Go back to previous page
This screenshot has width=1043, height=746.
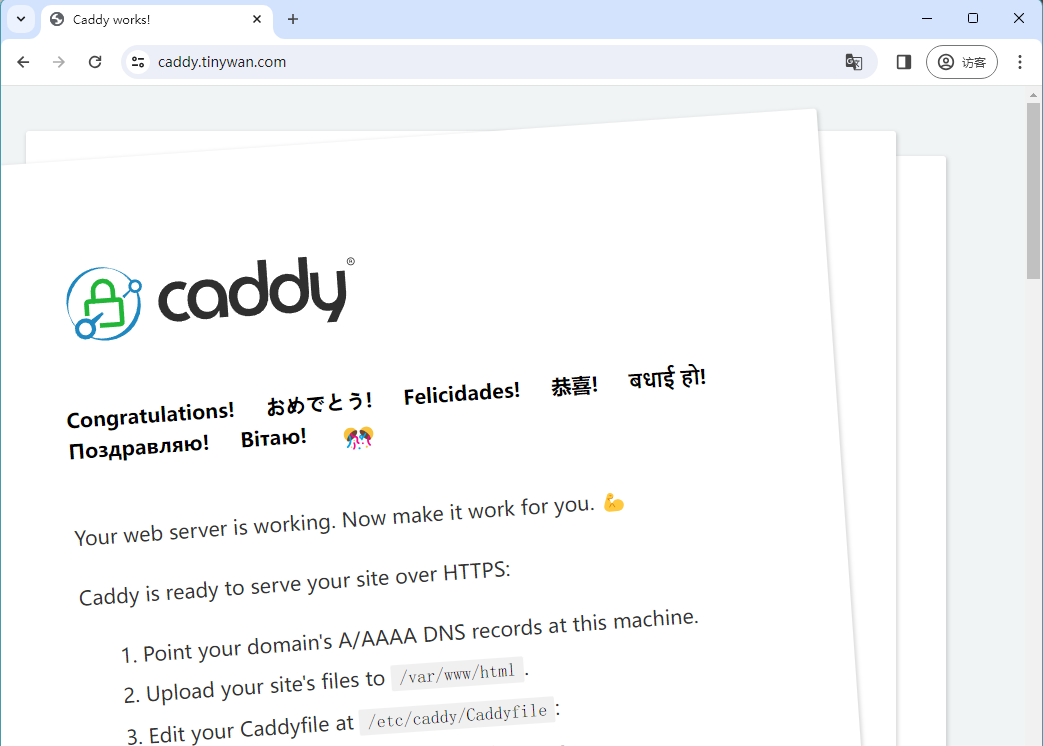pyautogui.click(x=23, y=62)
